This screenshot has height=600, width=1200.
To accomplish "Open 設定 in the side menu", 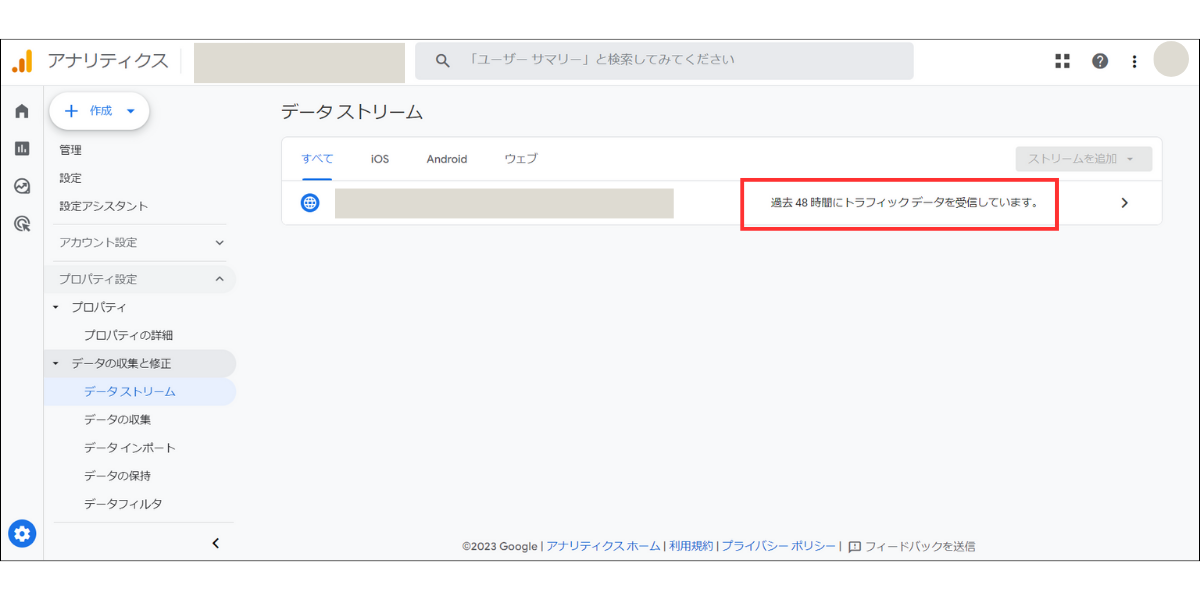I will pos(70,178).
